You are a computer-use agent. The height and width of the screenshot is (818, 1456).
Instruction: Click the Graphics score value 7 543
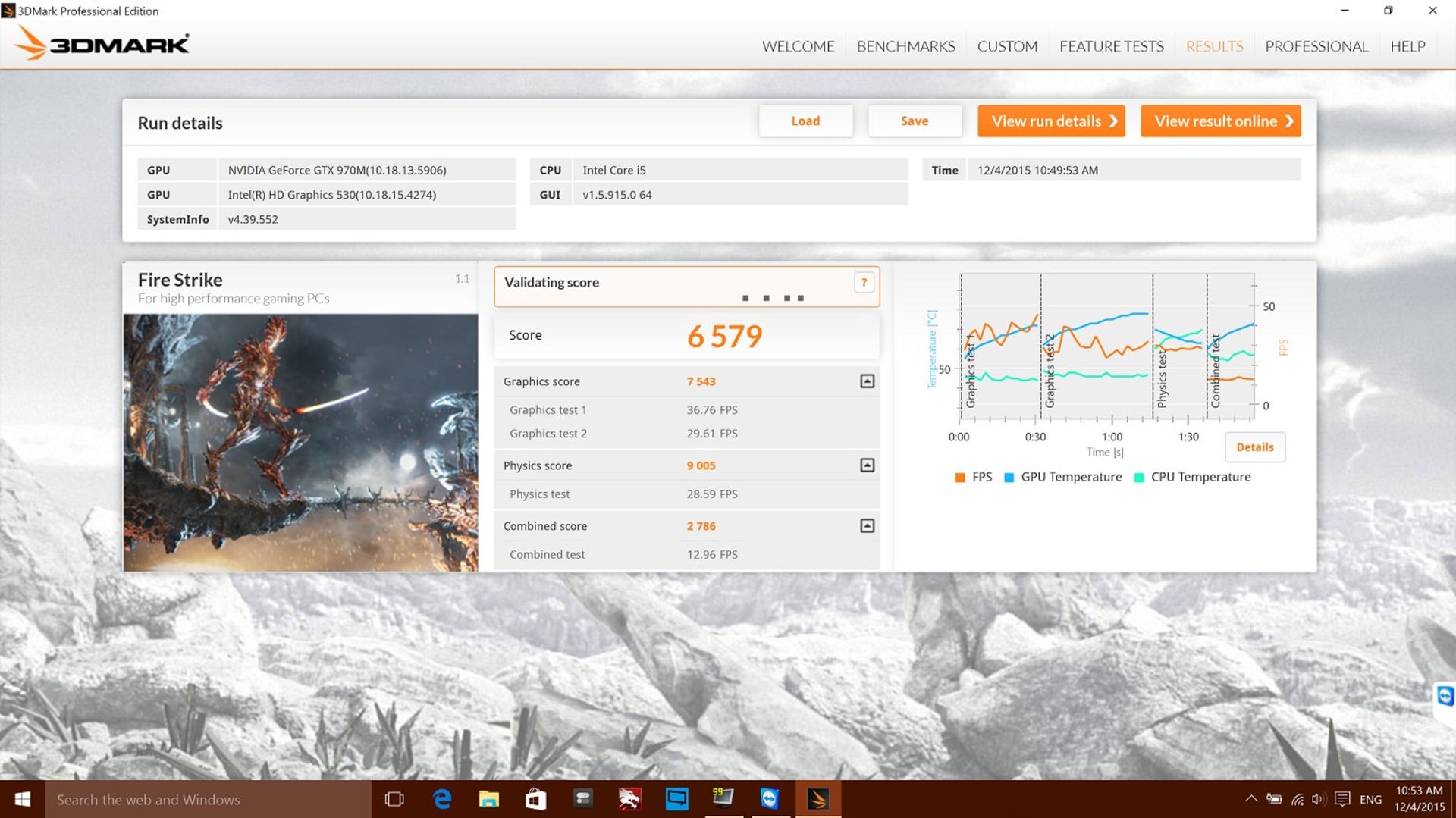pyautogui.click(x=701, y=381)
